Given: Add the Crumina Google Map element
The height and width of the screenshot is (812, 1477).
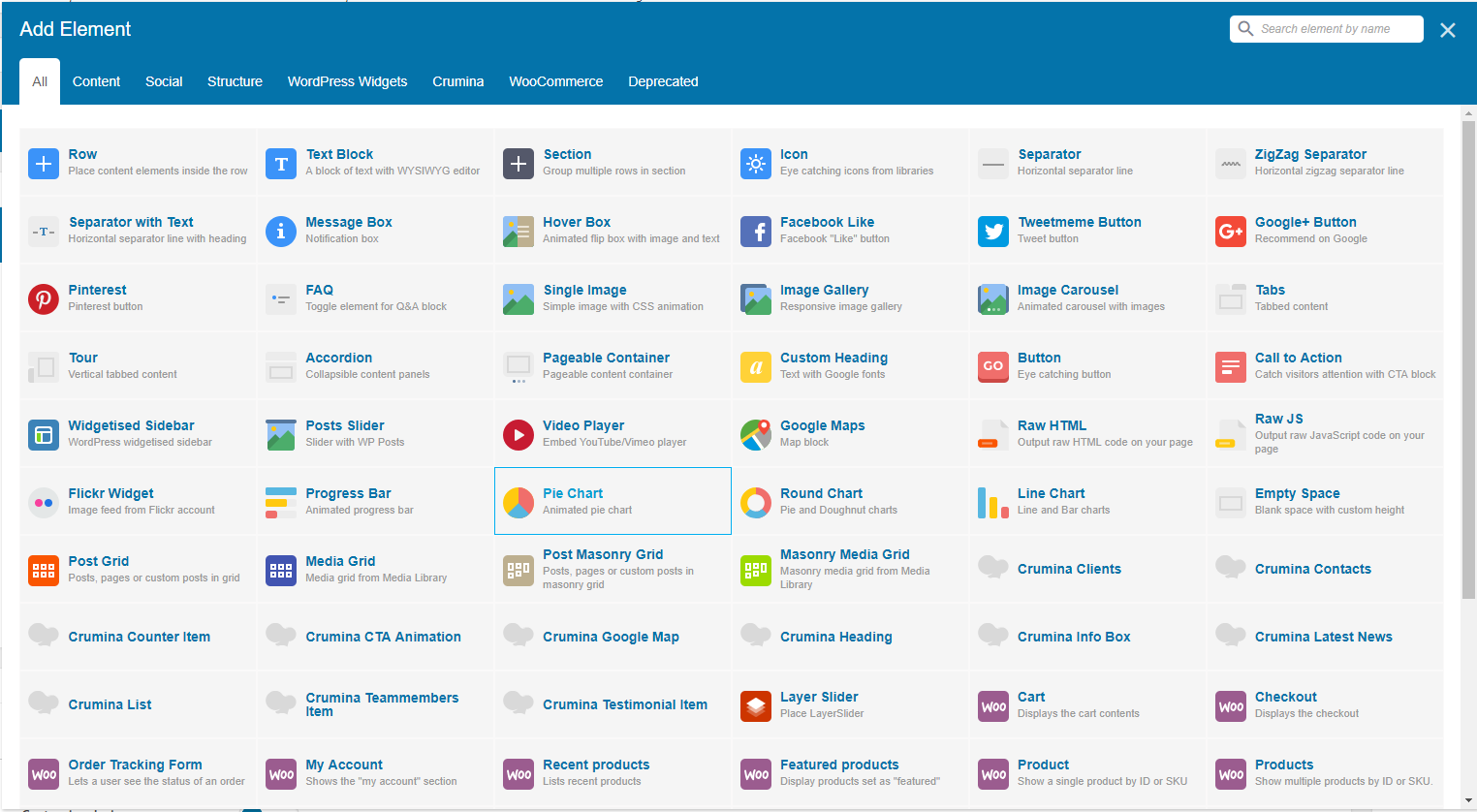Looking at the screenshot, I should pyautogui.click(x=613, y=637).
